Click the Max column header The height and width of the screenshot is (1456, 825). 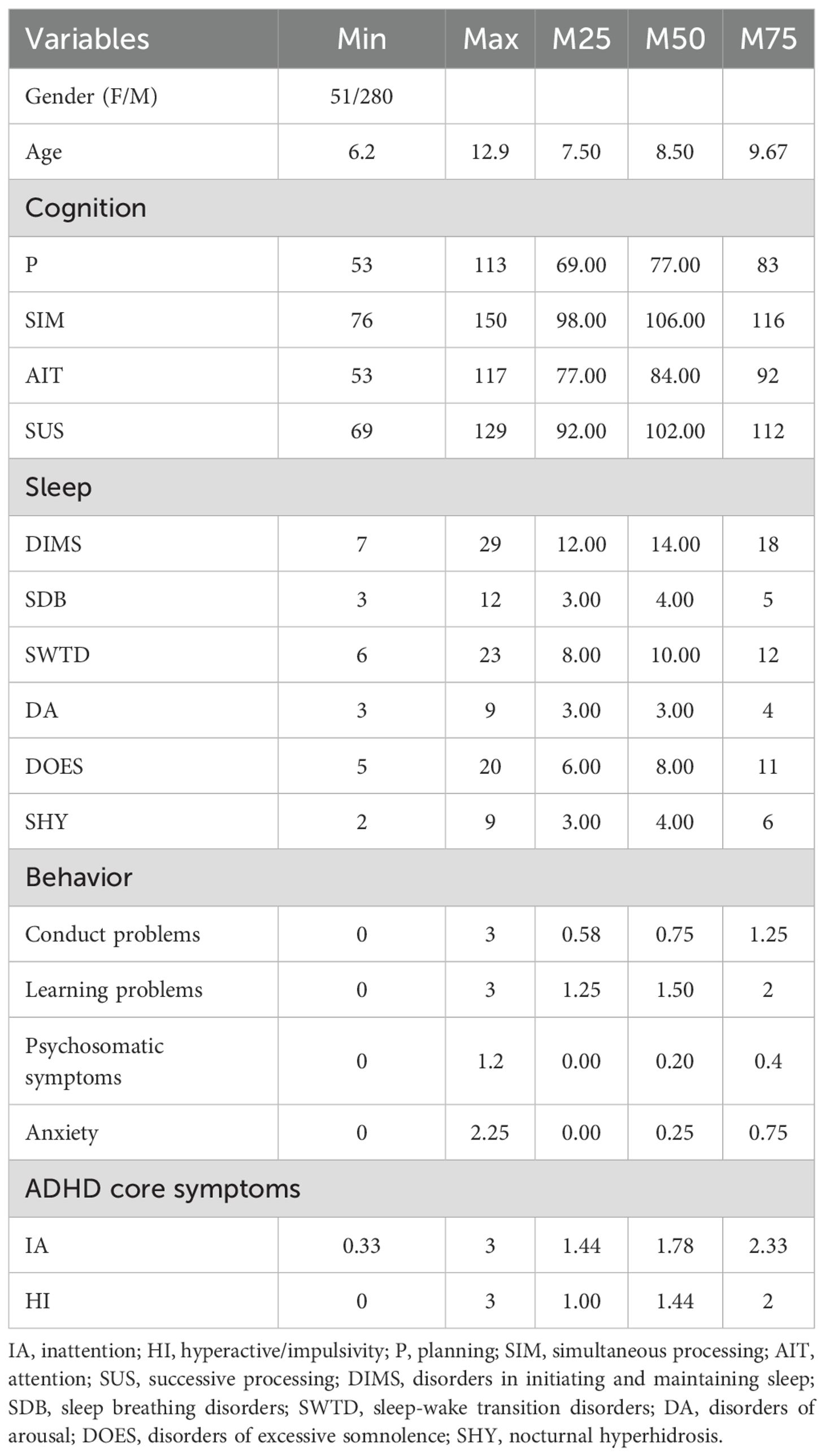490,39
